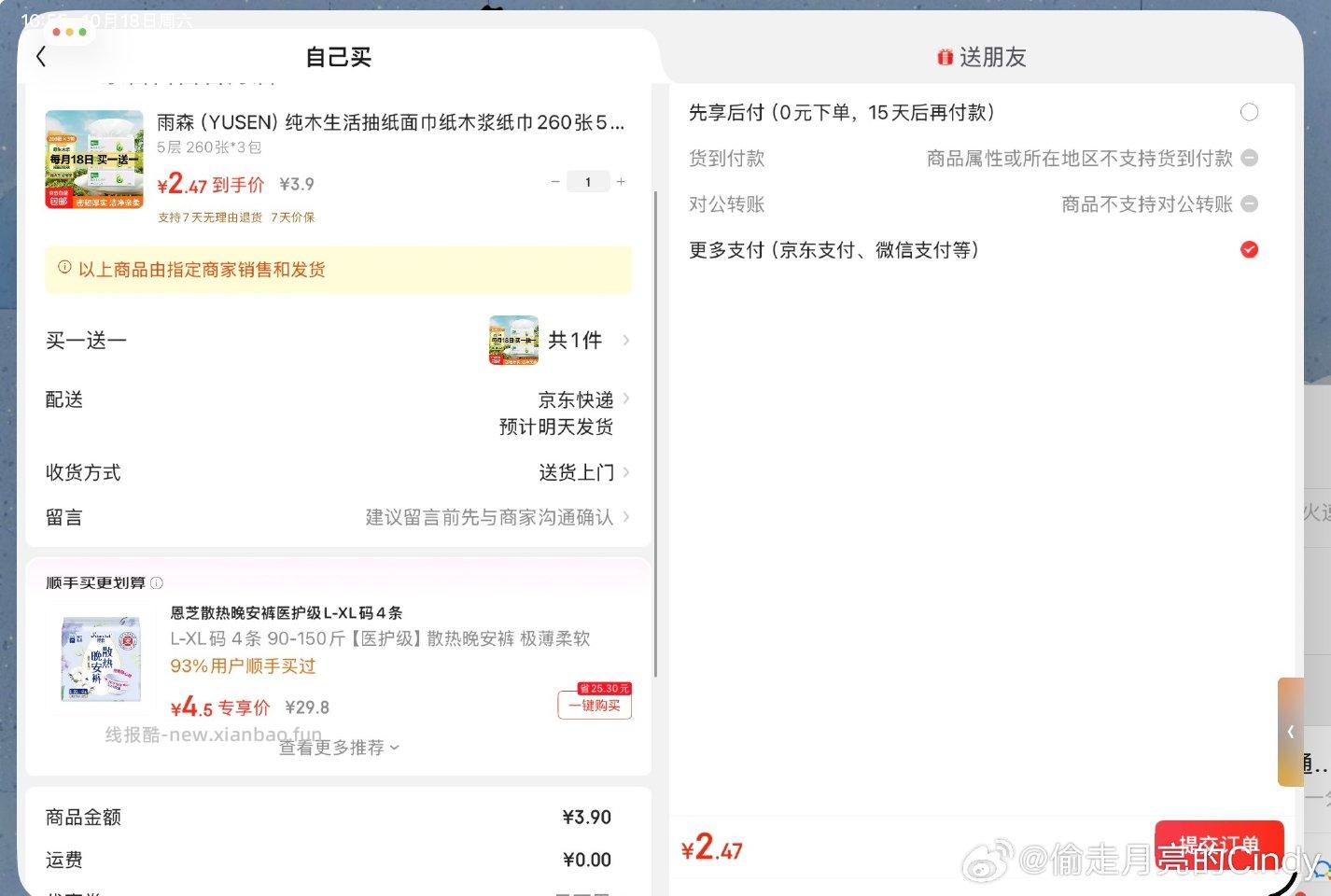Click the gift icon next to 送朋友
Image resolution: width=1331 pixels, height=896 pixels.
[945, 56]
